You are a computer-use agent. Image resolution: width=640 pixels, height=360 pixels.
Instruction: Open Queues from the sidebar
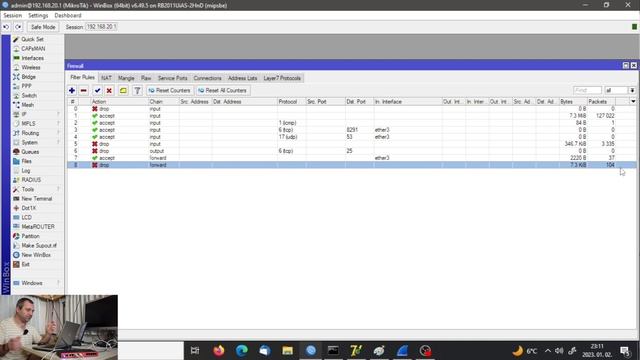[30, 152]
